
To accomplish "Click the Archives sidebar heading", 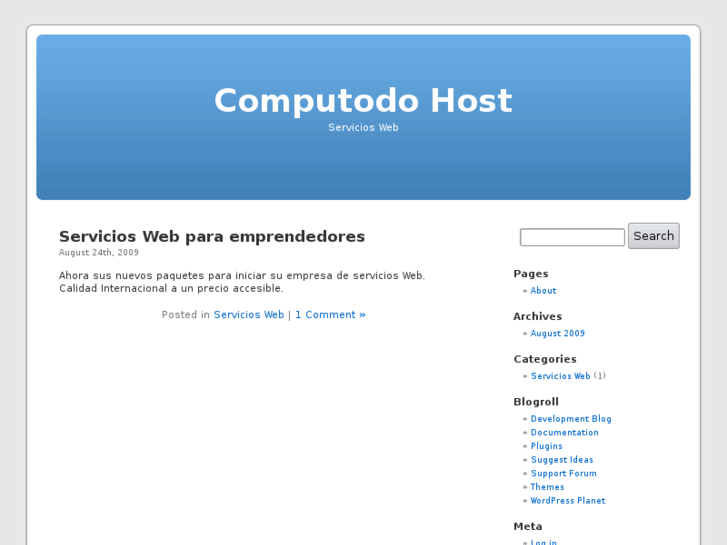I will pos(537,316).
